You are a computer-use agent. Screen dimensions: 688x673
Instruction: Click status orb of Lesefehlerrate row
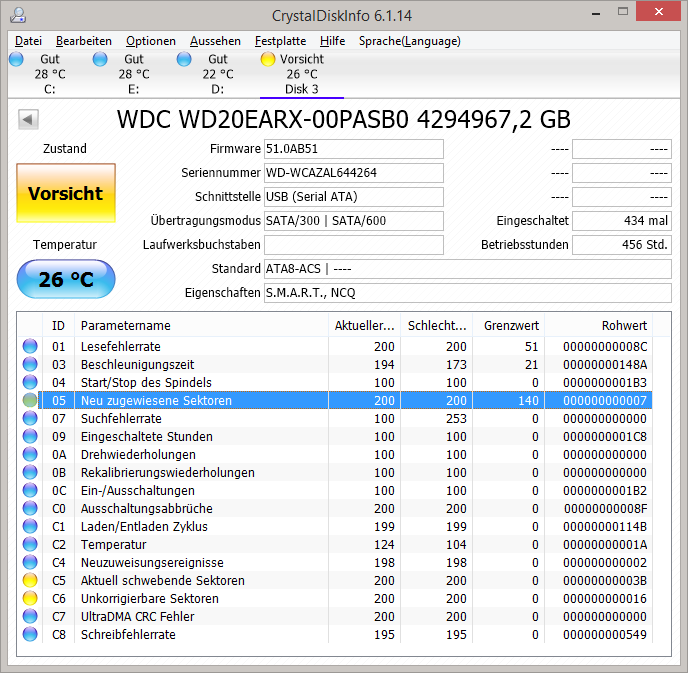(x=30, y=346)
